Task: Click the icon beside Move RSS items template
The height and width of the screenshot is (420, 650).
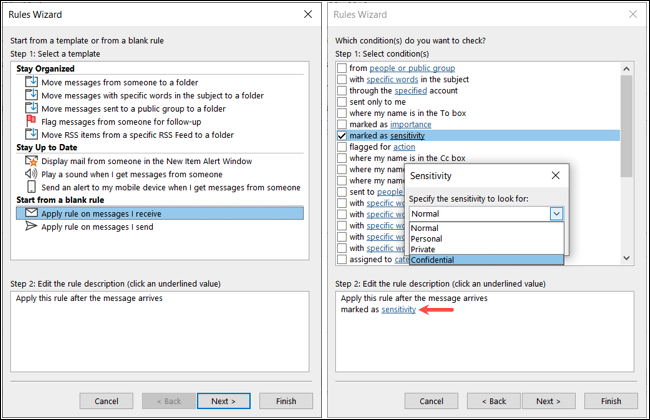Action: pyautogui.click(x=32, y=134)
